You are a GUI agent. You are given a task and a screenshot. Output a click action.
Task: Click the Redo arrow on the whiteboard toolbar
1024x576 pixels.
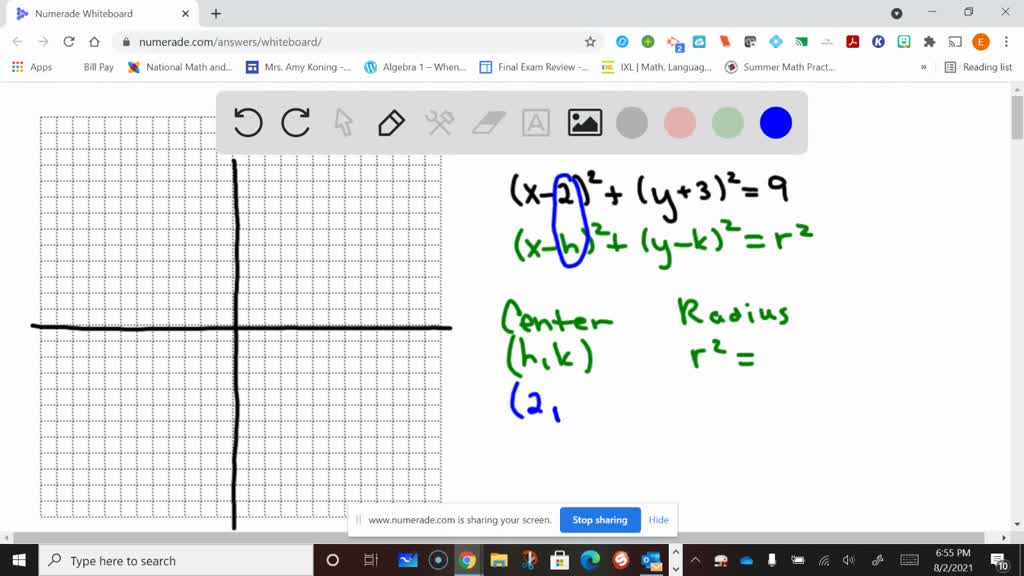point(295,122)
